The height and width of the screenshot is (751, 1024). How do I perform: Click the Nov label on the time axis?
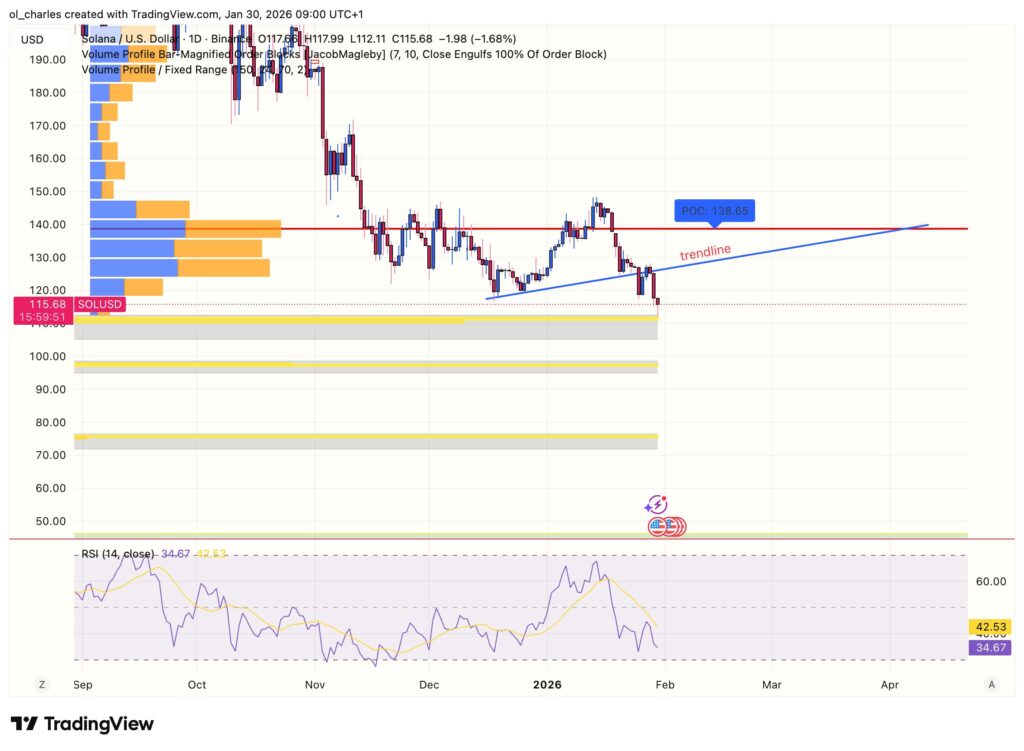click(x=315, y=685)
